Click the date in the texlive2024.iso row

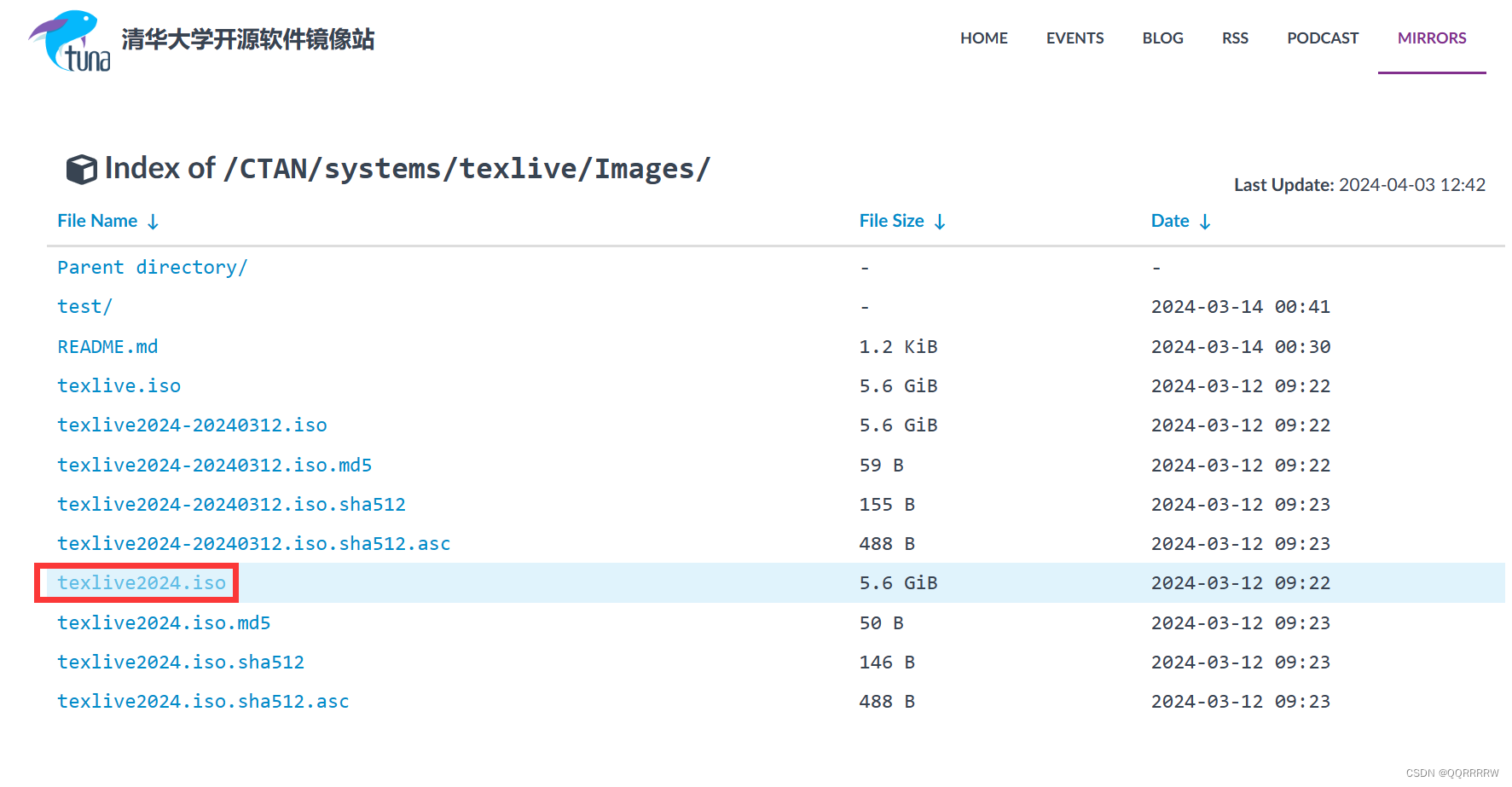click(x=1241, y=583)
